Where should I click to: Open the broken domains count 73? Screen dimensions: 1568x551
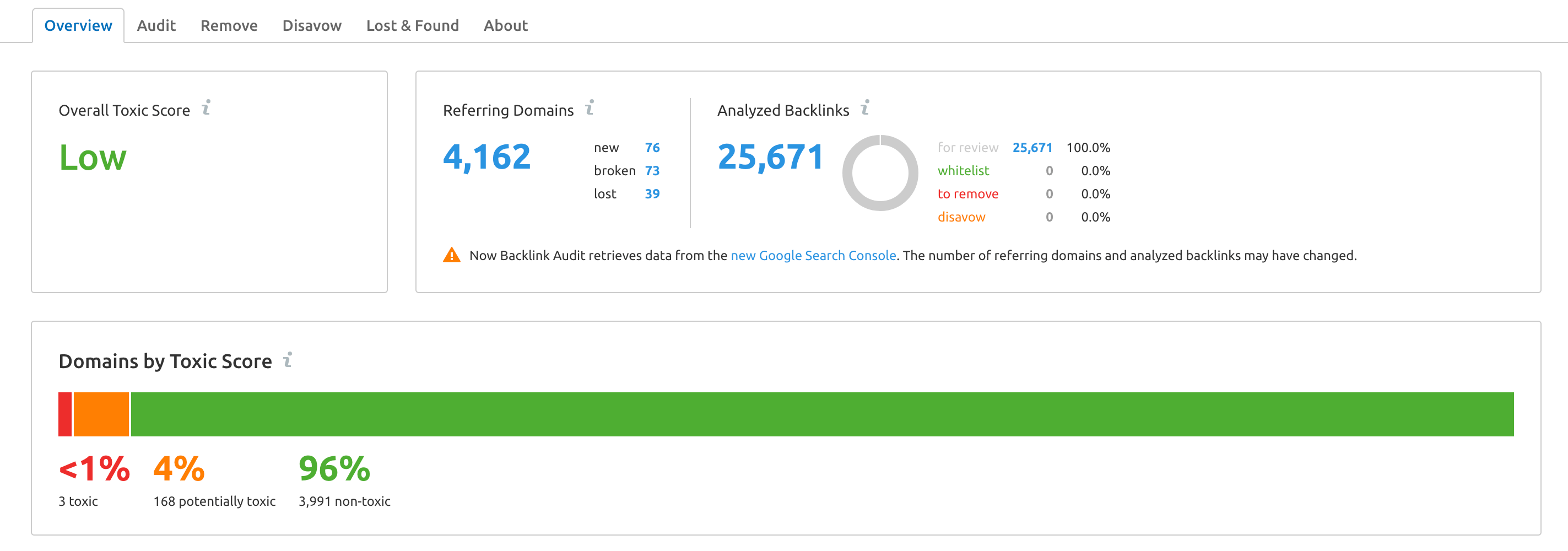point(652,170)
